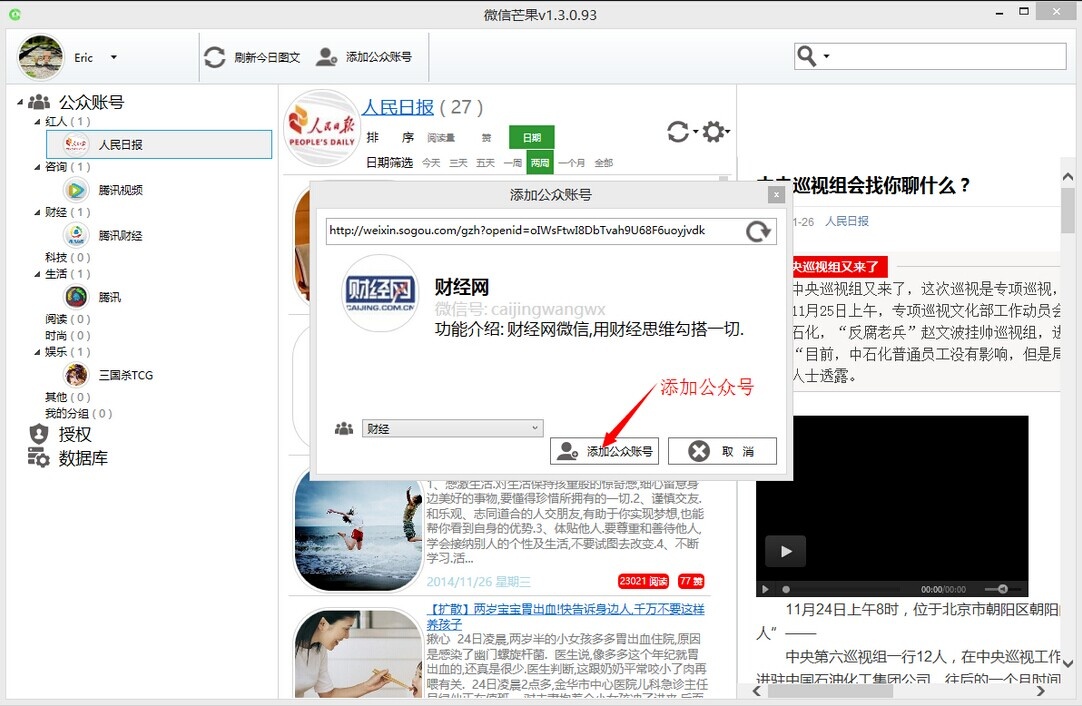Click the 添加公众账号 toolbar button
1082x706 pixels.
coord(364,57)
